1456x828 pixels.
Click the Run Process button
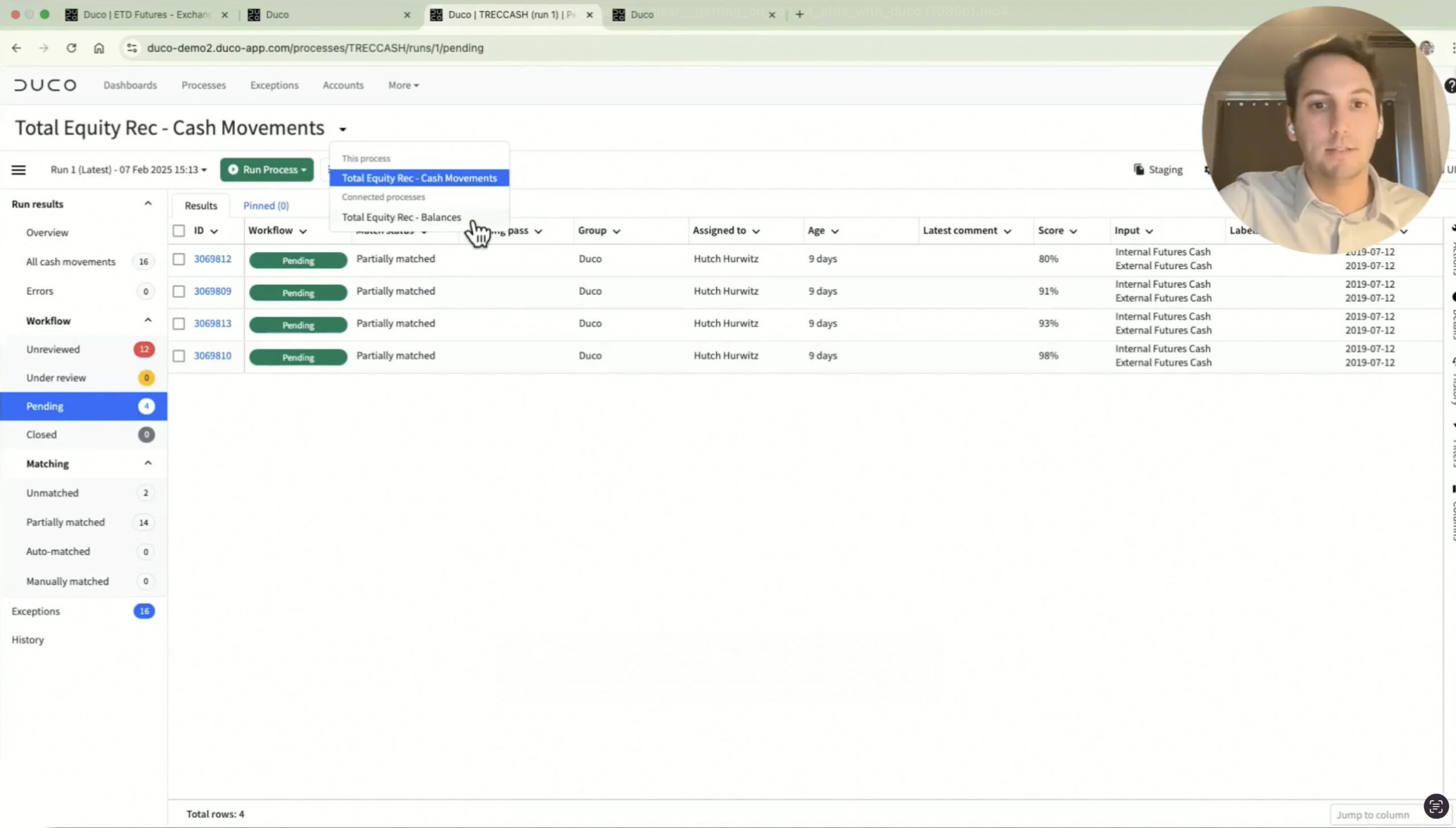coord(267,170)
